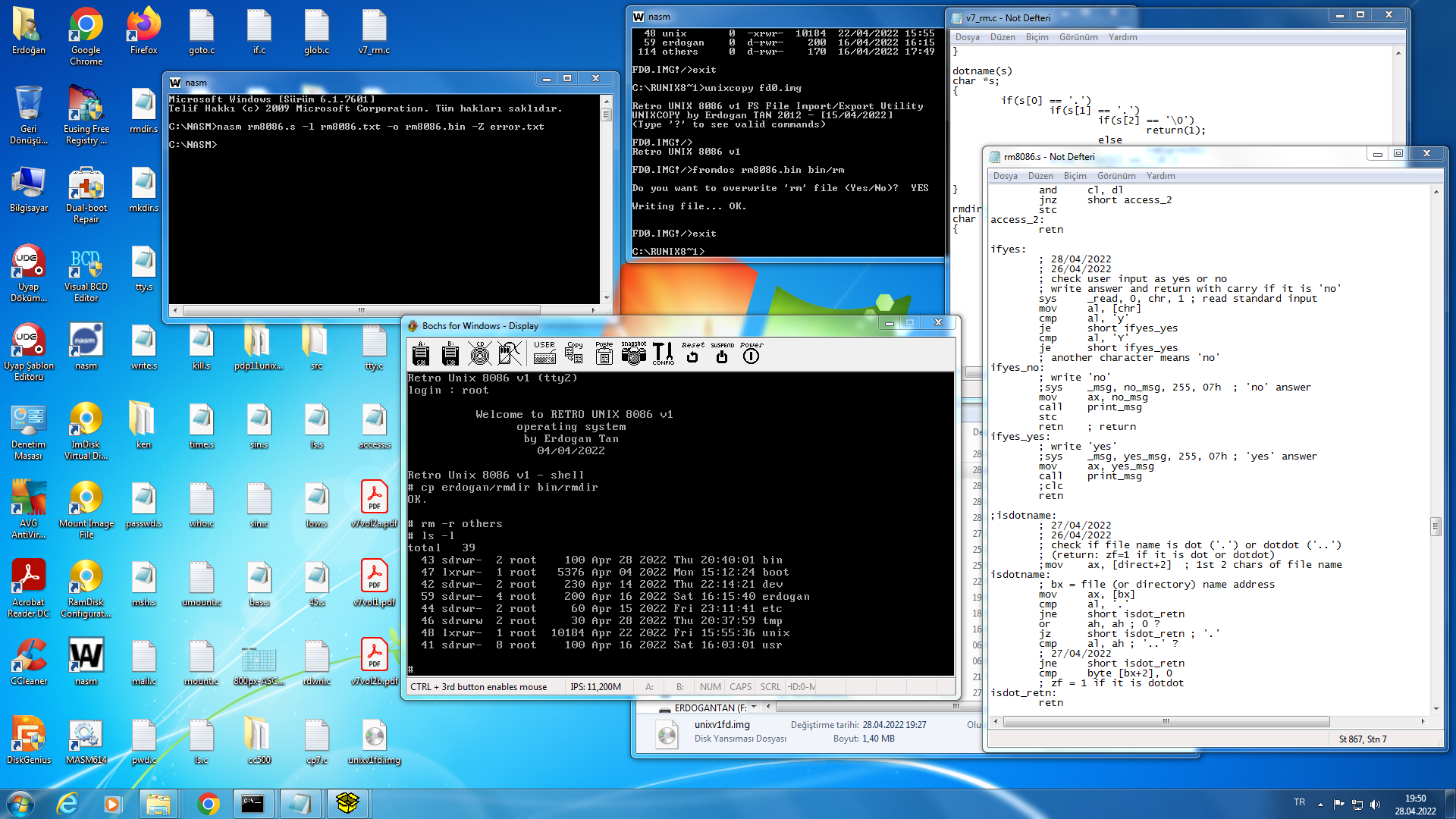Toggle the CD-ROM drive icon in Bochs
Image resolution: width=1456 pixels, height=819 pixels.
point(479,353)
